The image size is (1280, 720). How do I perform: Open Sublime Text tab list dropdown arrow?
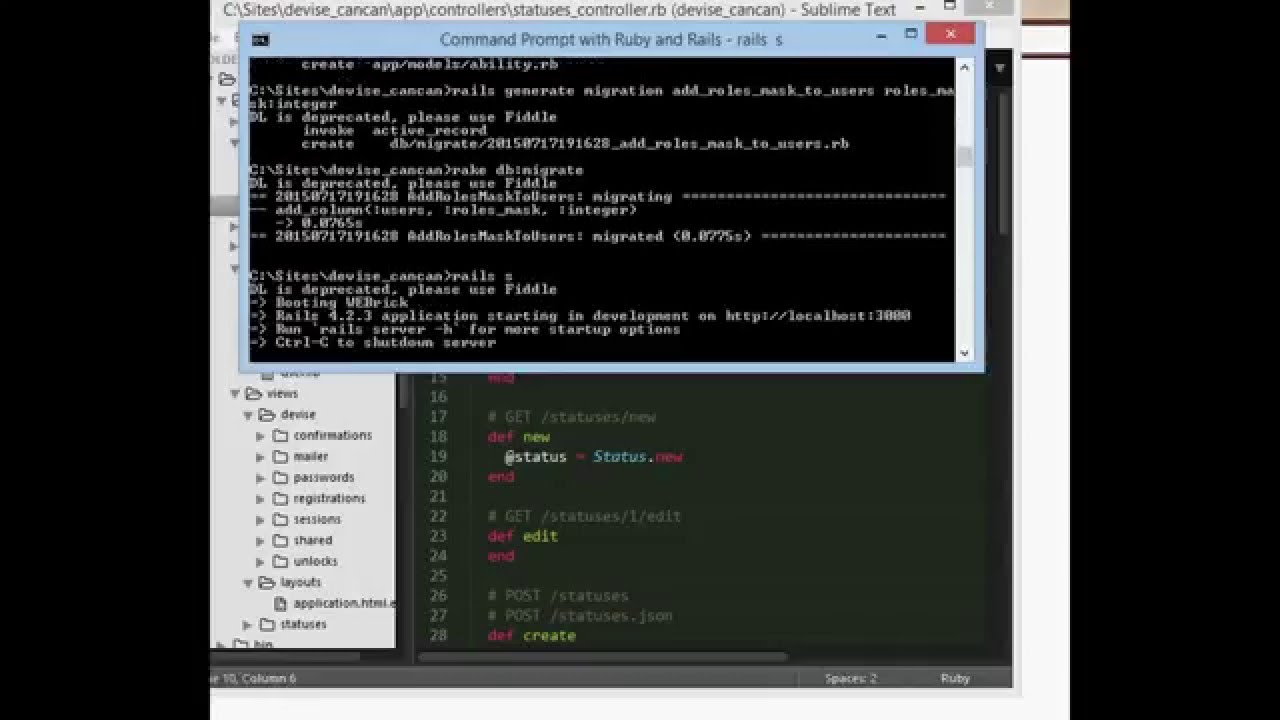point(999,69)
